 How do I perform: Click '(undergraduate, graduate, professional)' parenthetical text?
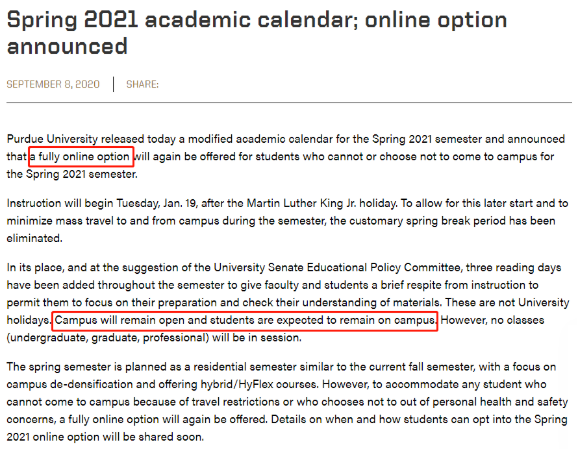click(x=108, y=338)
